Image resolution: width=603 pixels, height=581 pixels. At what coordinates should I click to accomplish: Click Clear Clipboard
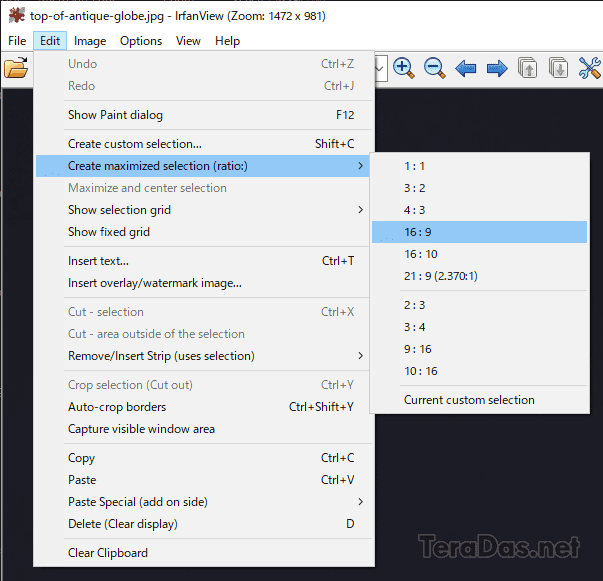tap(203, 553)
